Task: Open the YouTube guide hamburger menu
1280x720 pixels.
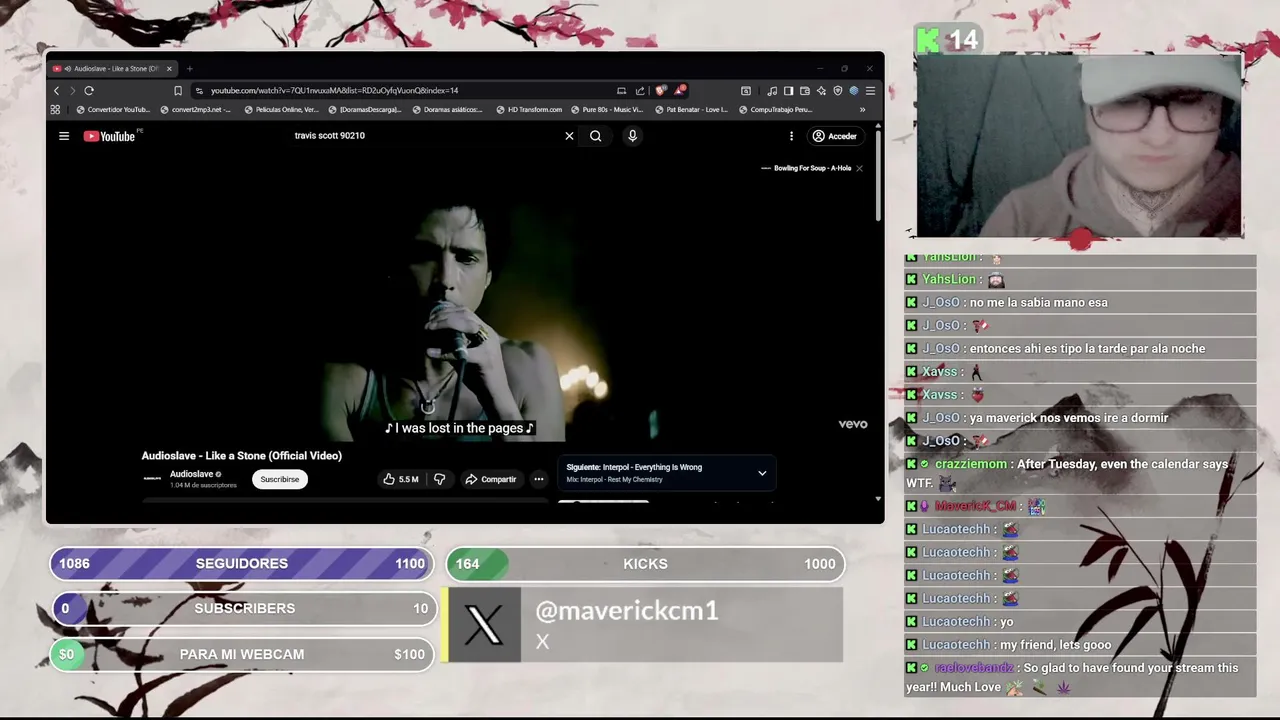Action: pyautogui.click(x=64, y=136)
